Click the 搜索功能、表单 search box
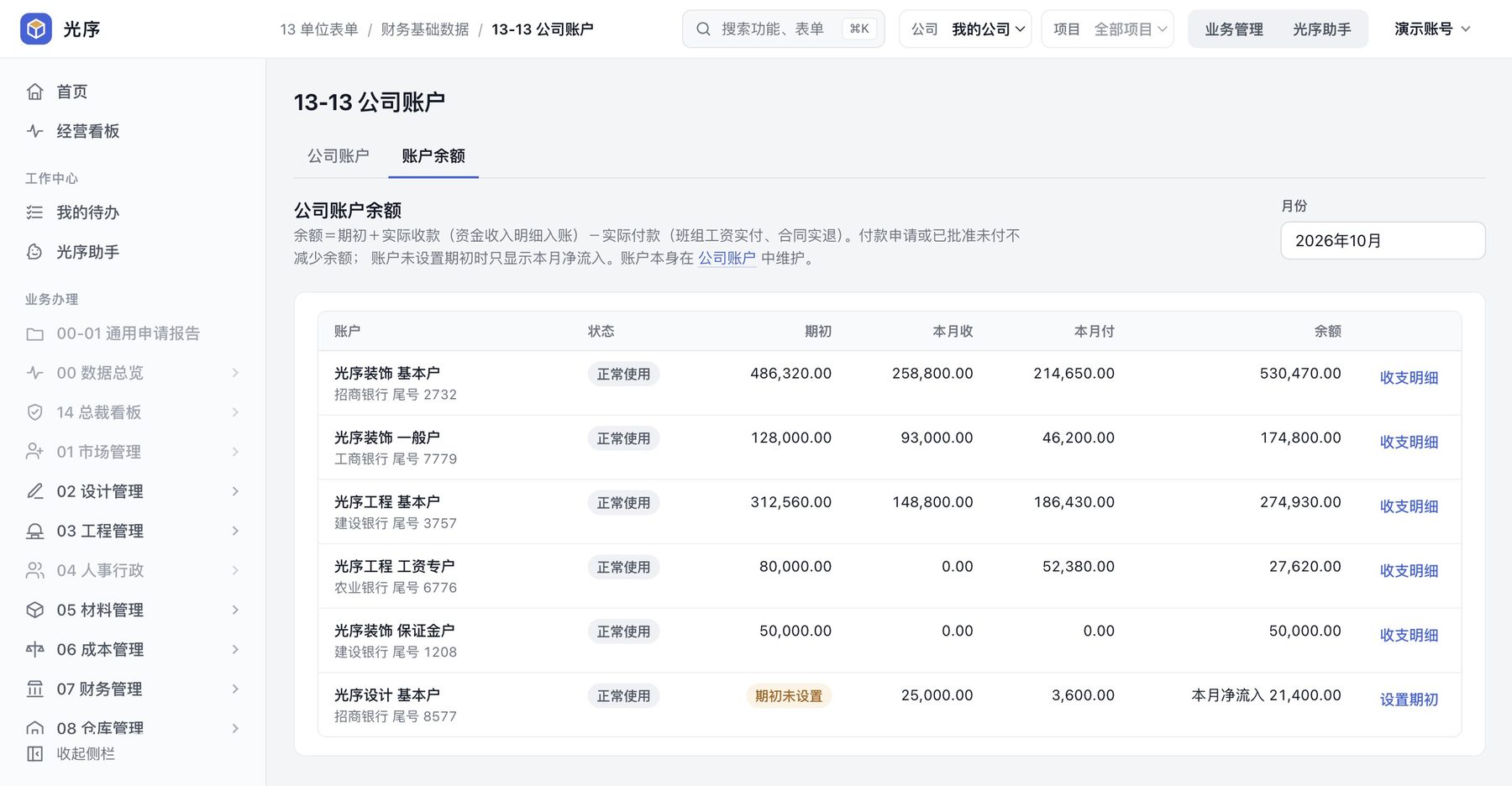The image size is (1512, 786). pos(784,29)
